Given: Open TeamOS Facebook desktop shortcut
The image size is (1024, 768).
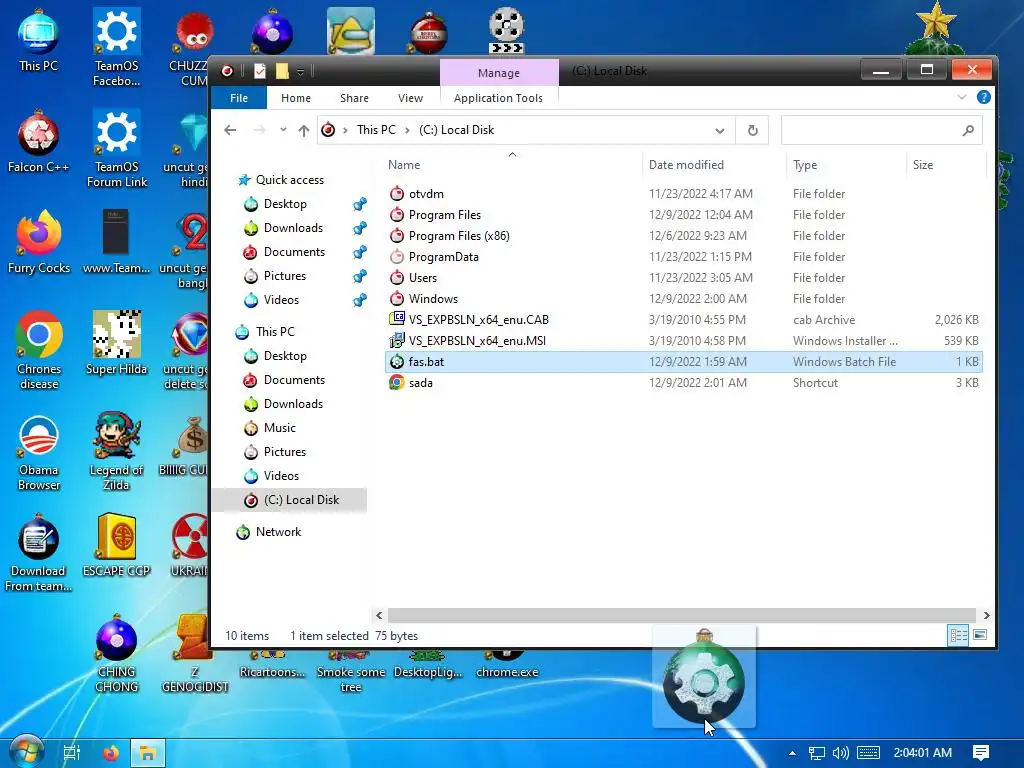Looking at the screenshot, I should click(116, 47).
